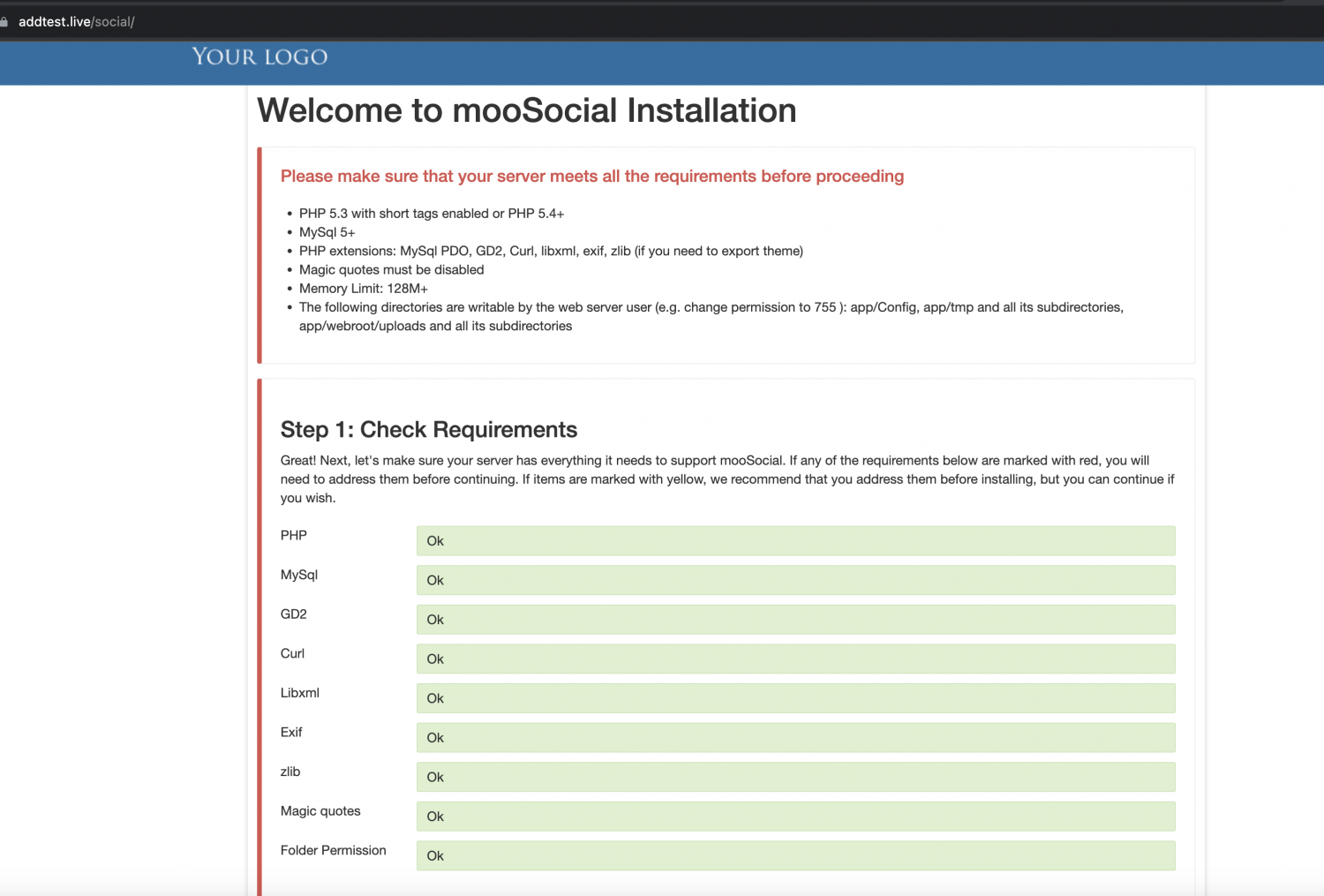Click the Exif row label
This screenshot has width=1324, height=896.
tap(291, 732)
